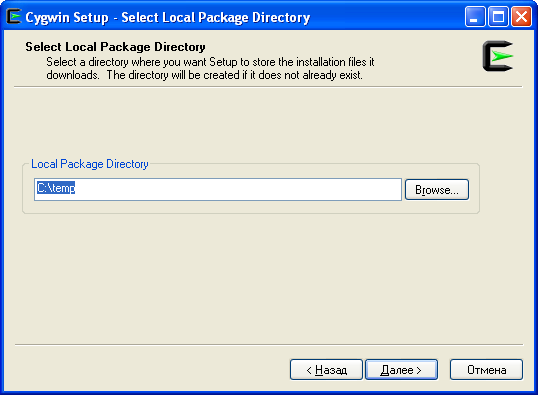The width and height of the screenshot is (538, 395).
Task: Click the Browse... button
Action: pos(437,189)
